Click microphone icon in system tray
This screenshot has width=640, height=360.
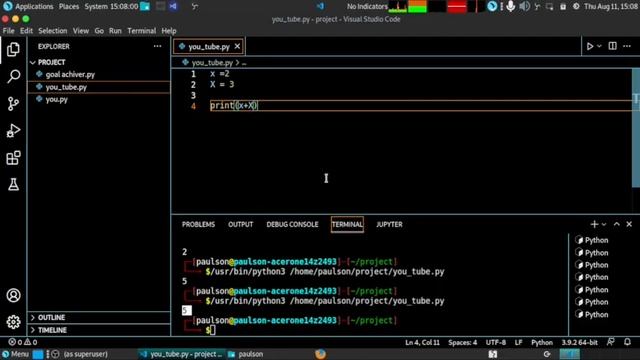pos(510,6)
